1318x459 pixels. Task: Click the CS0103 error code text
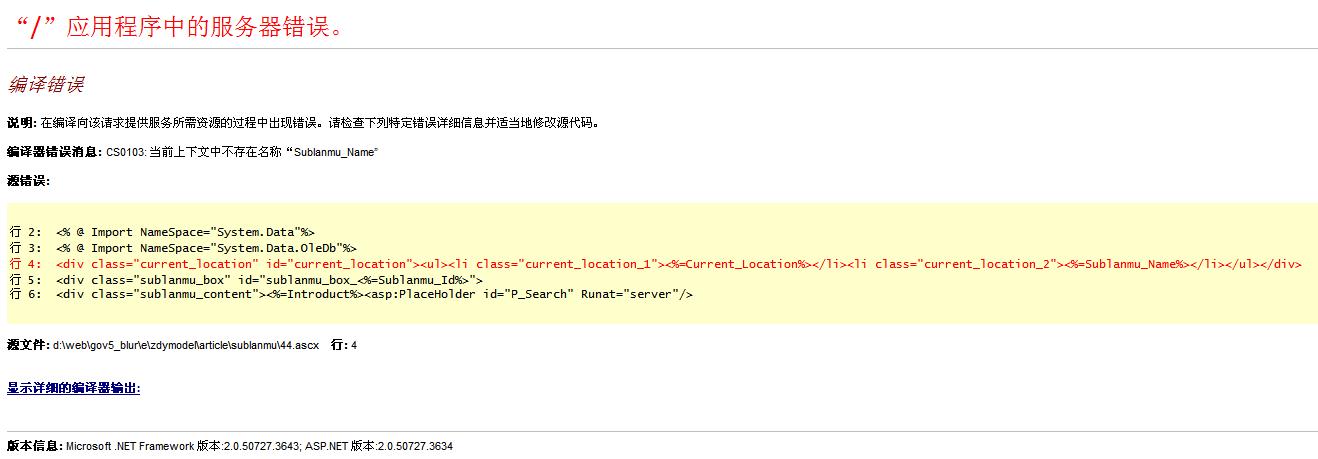[x=126, y=152]
